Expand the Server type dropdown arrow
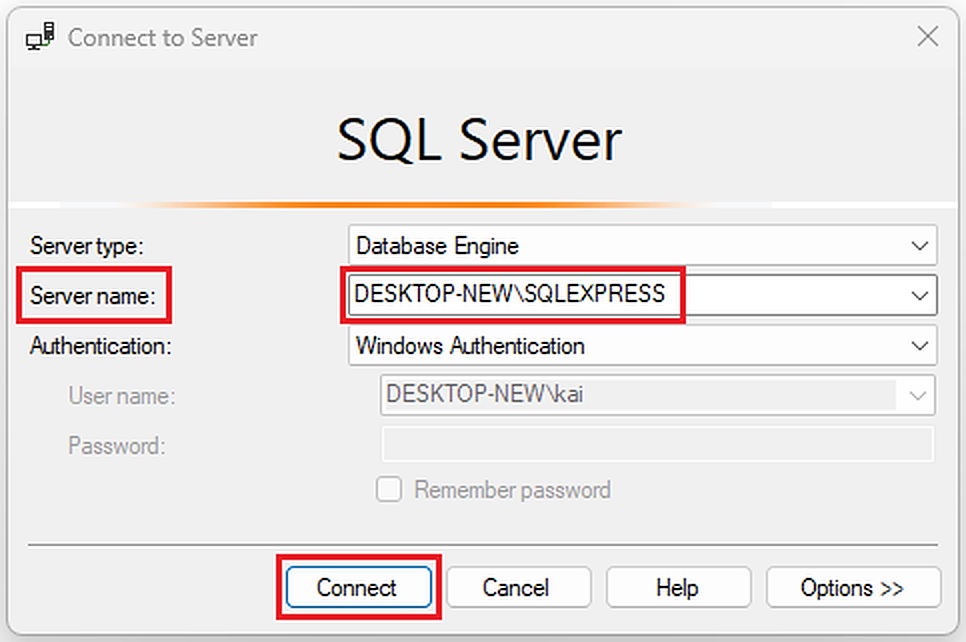The image size is (966, 642). [x=919, y=245]
